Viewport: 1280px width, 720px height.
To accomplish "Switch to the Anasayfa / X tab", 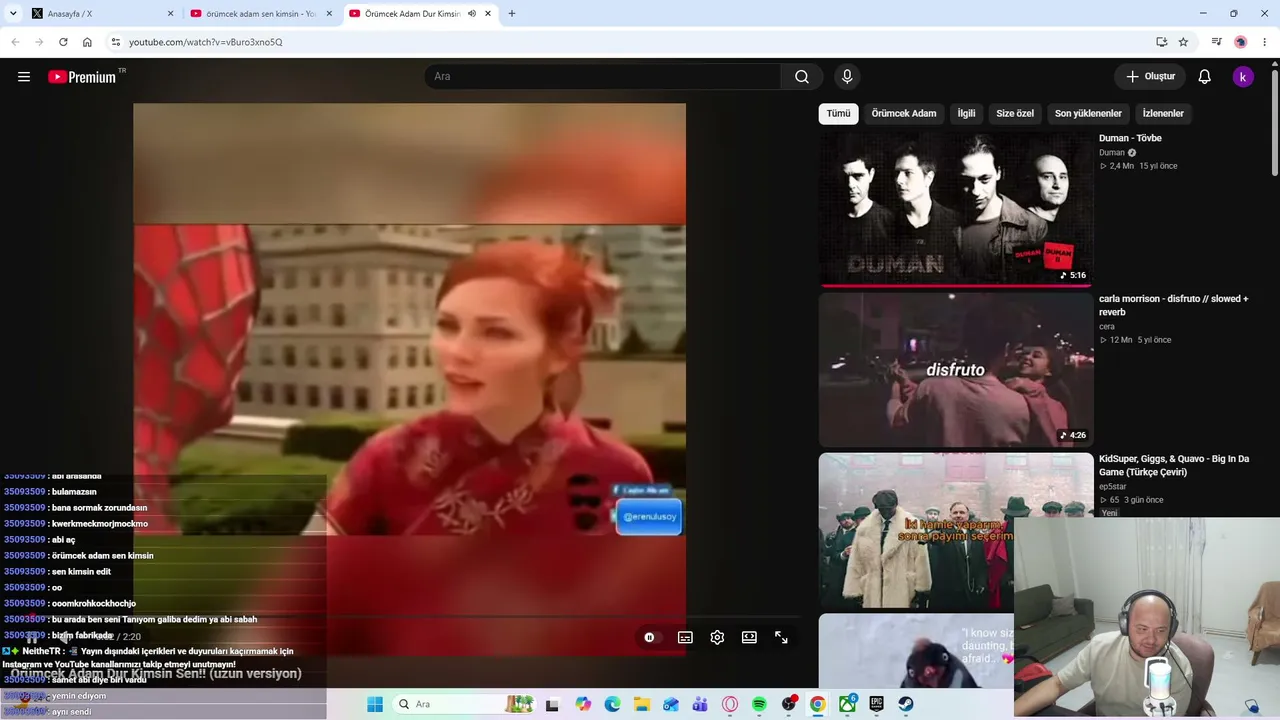I will tap(102, 14).
